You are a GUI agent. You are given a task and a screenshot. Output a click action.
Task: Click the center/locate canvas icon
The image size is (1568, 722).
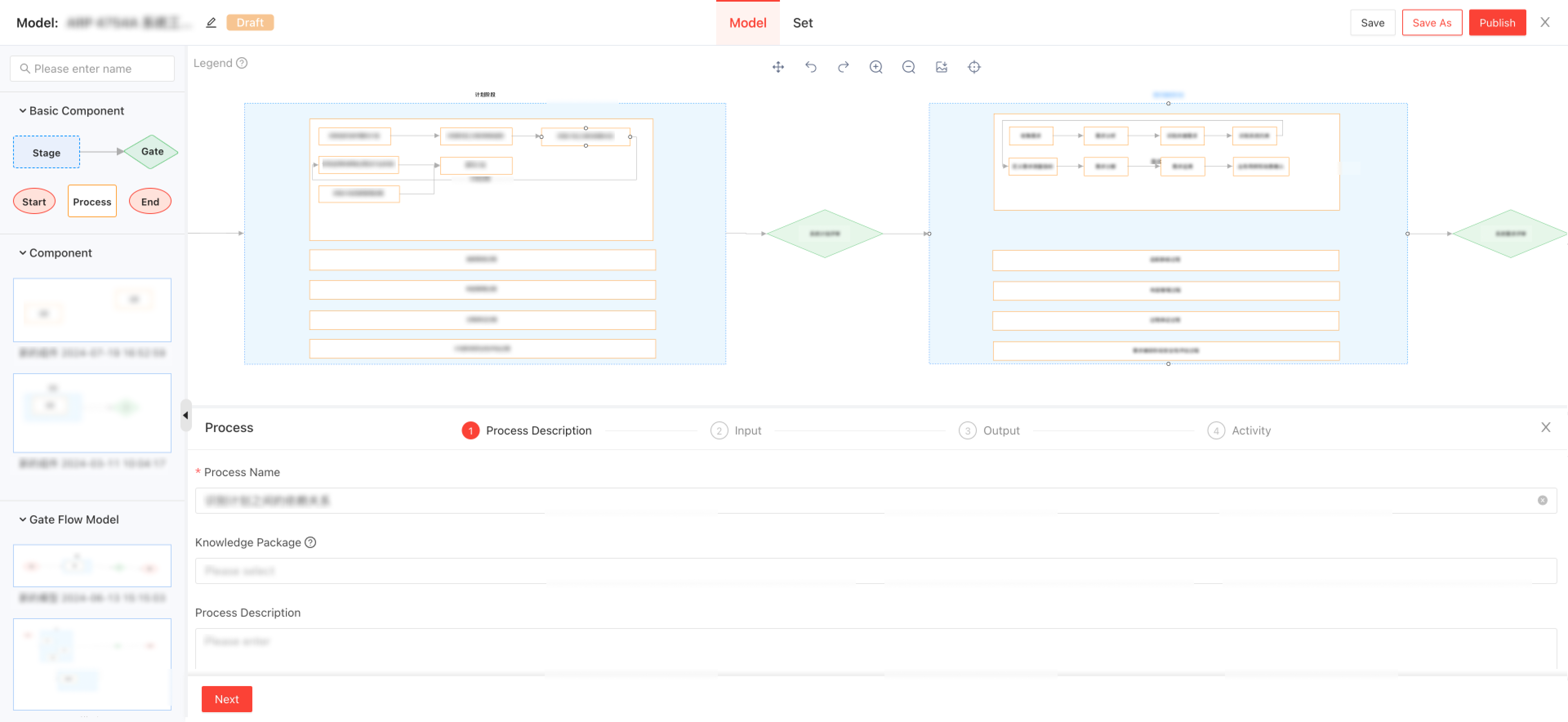click(974, 67)
